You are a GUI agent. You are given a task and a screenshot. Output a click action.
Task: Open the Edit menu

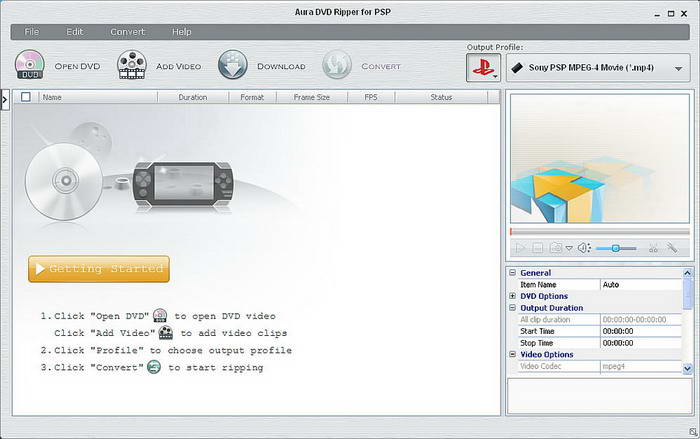(75, 32)
